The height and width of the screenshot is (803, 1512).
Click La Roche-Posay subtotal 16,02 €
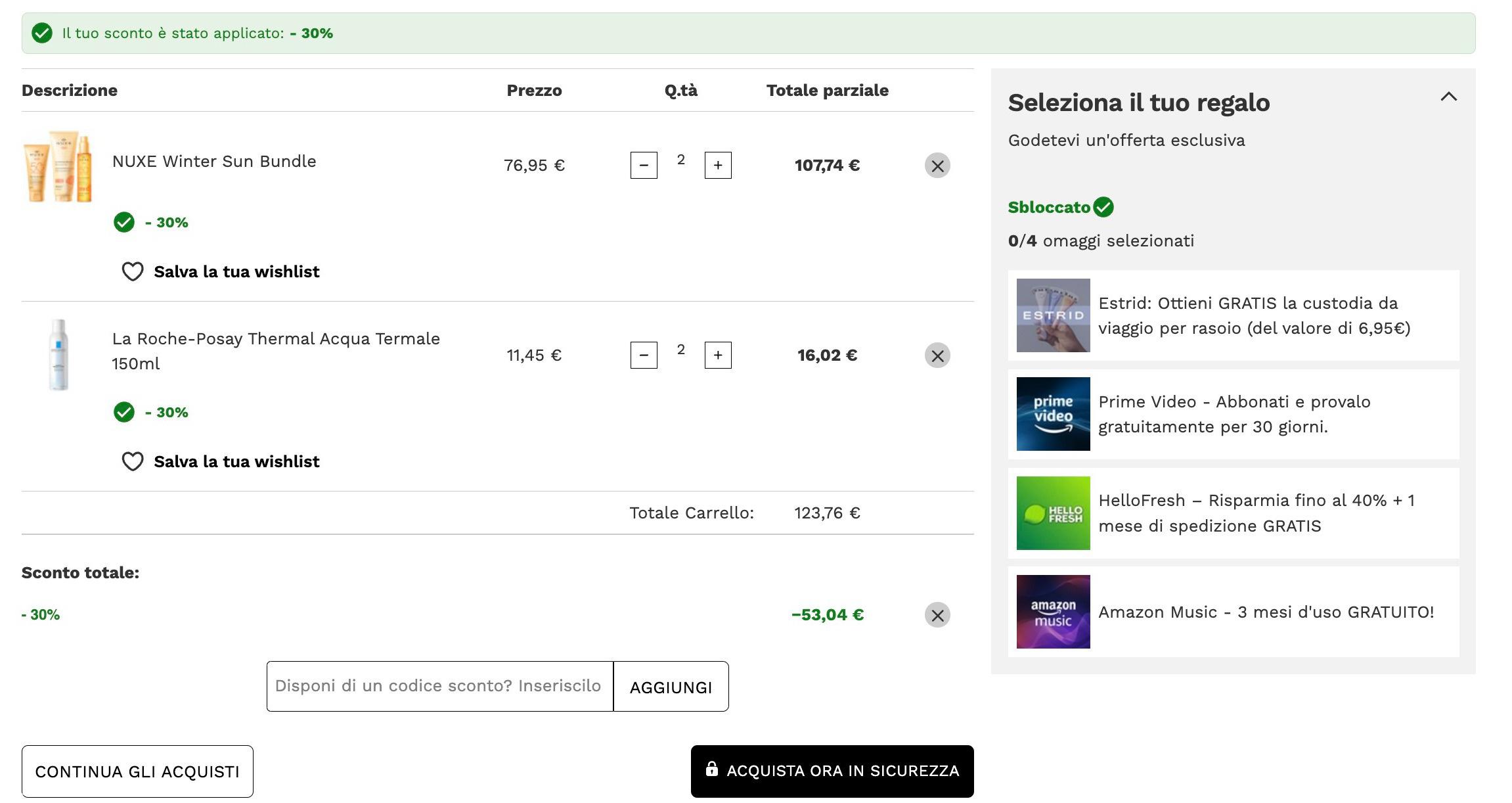[827, 355]
